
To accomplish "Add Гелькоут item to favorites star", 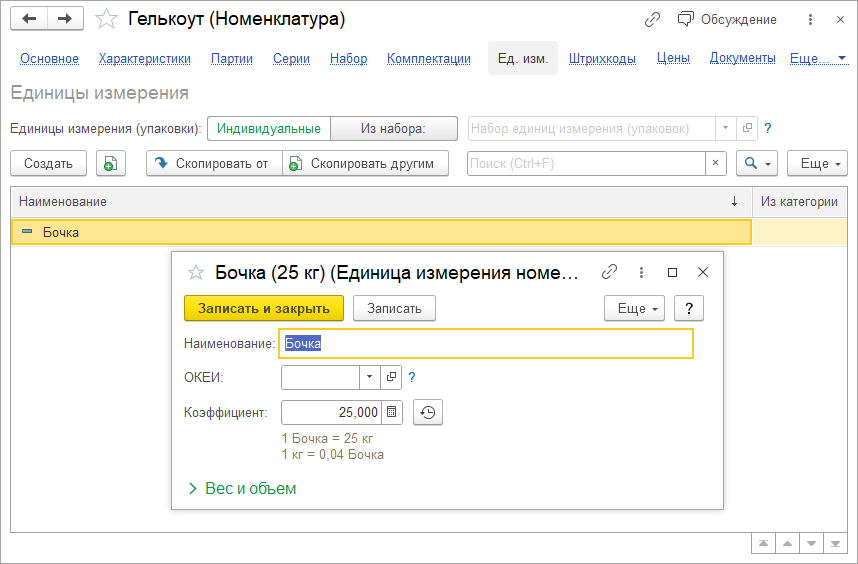I will (106, 19).
